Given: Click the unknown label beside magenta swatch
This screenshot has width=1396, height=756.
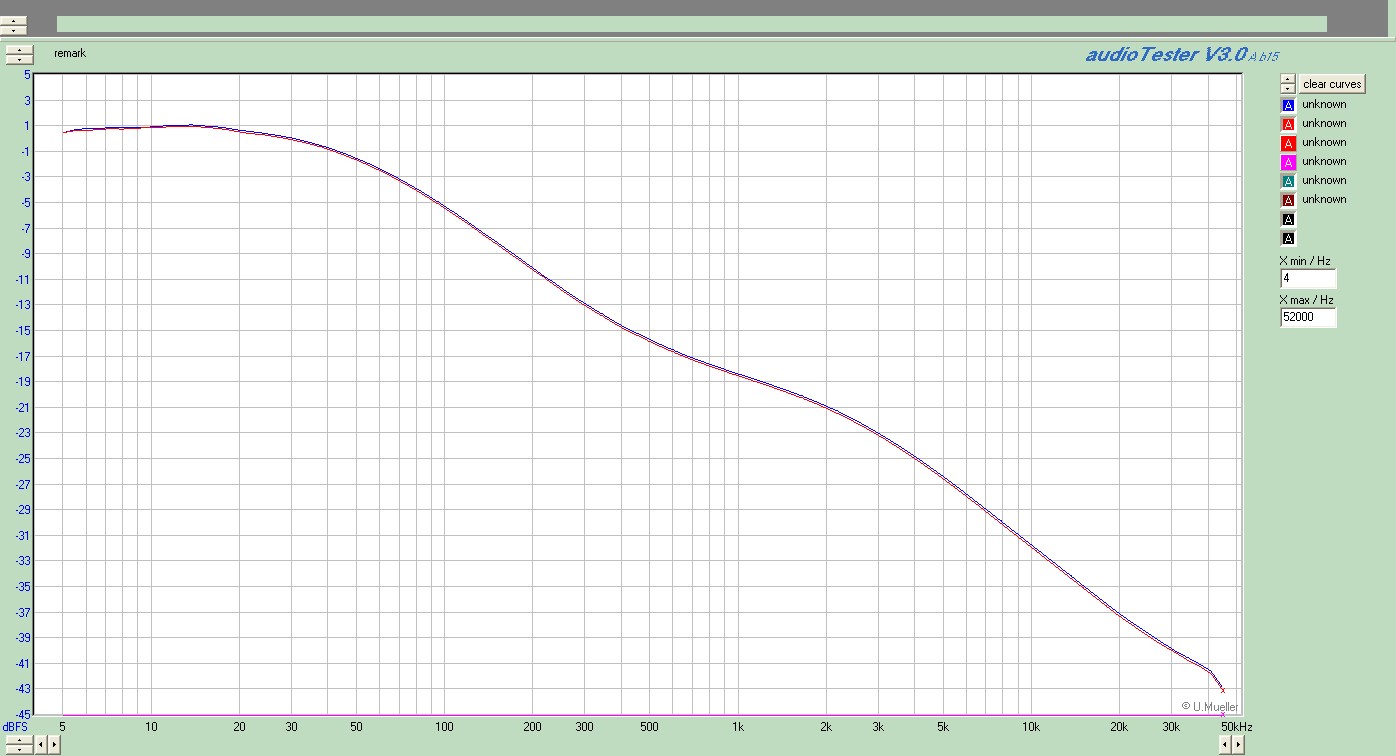Looking at the screenshot, I should pyautogui.click(x=1324, y=161).
